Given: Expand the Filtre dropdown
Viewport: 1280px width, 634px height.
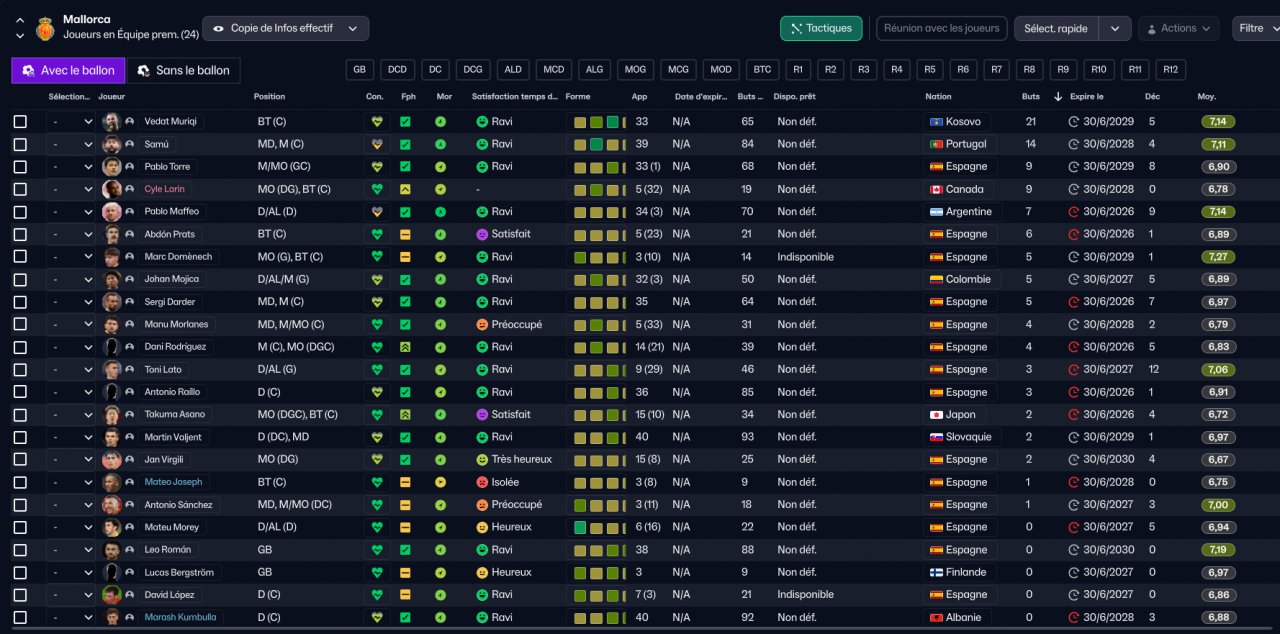Looking at the screenshot, I should tap(1256, 28).
